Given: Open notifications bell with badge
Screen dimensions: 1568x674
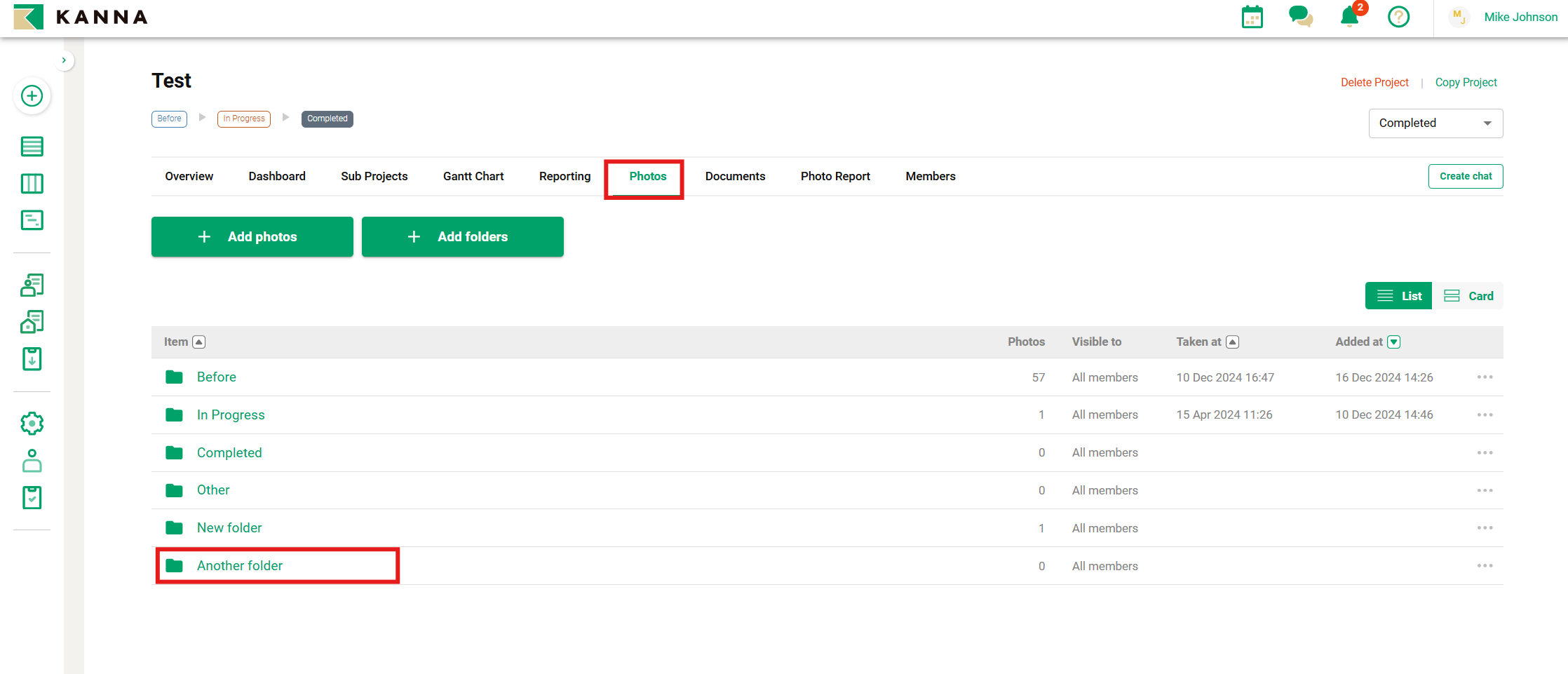Looking at the screenshot, I should [1349, 17].
